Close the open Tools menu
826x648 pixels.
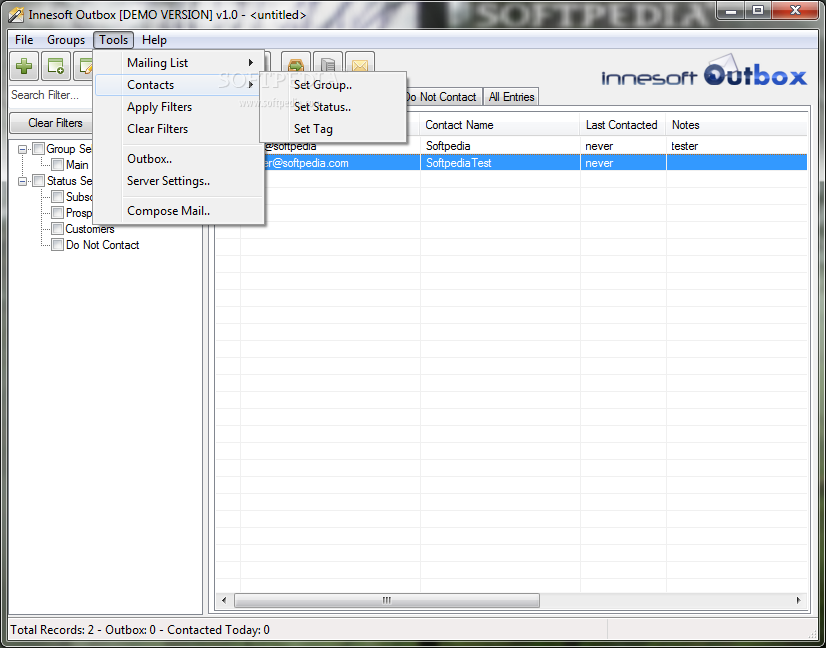[114, 40]
